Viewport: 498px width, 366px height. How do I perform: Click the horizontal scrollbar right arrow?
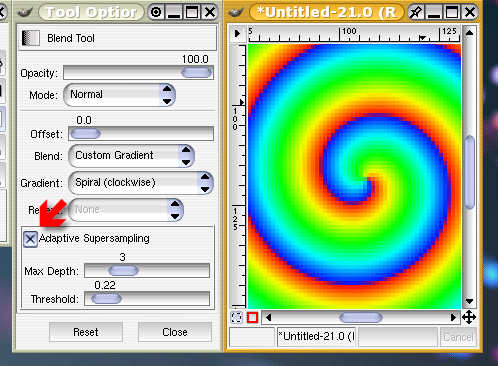pyautogui.click(x=453, y=317)
